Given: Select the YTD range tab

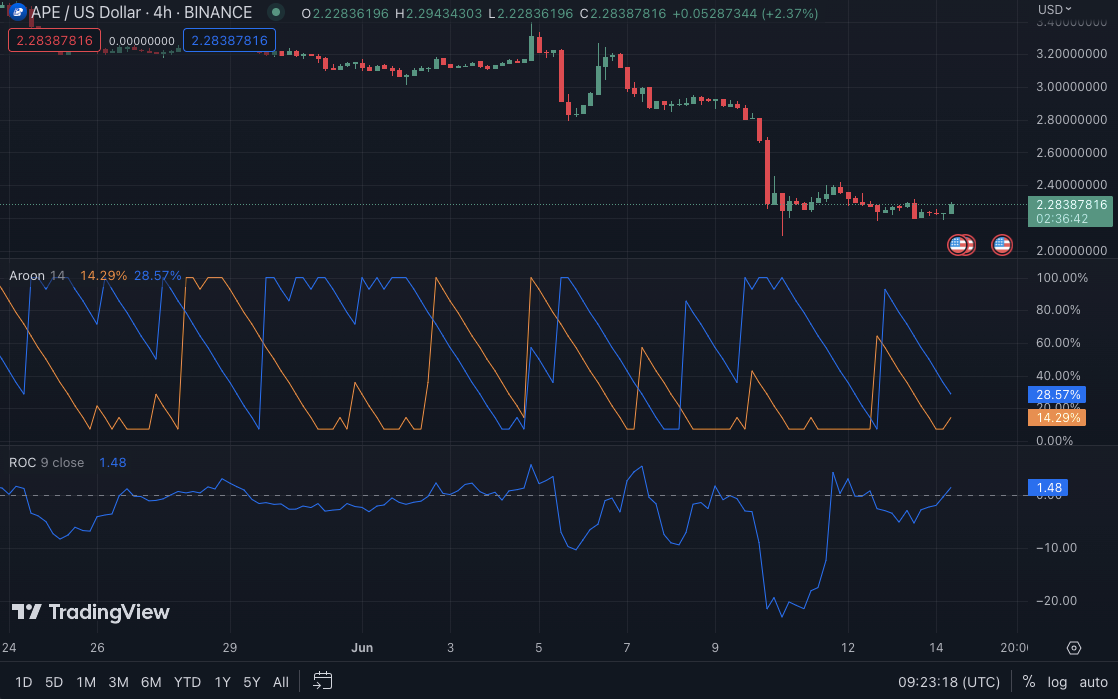Looking at the screenshot, I should (x=187, y=681).
